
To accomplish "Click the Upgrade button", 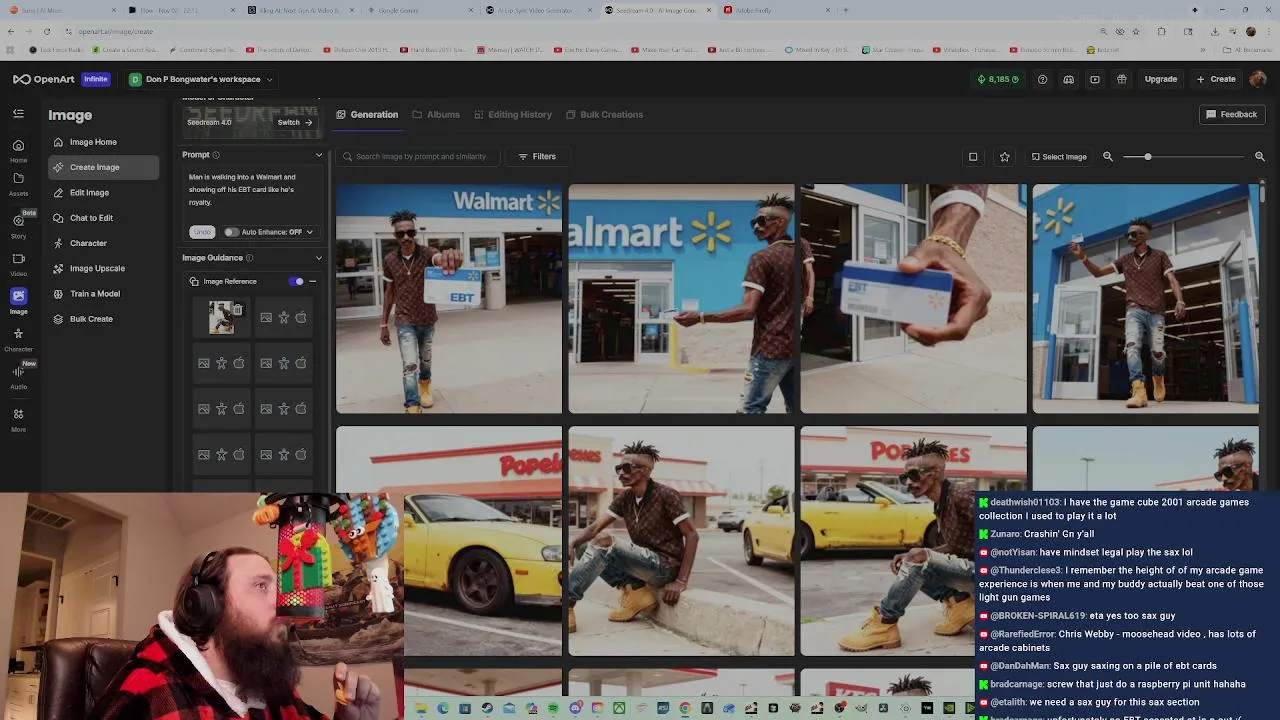I will 1161,79.
